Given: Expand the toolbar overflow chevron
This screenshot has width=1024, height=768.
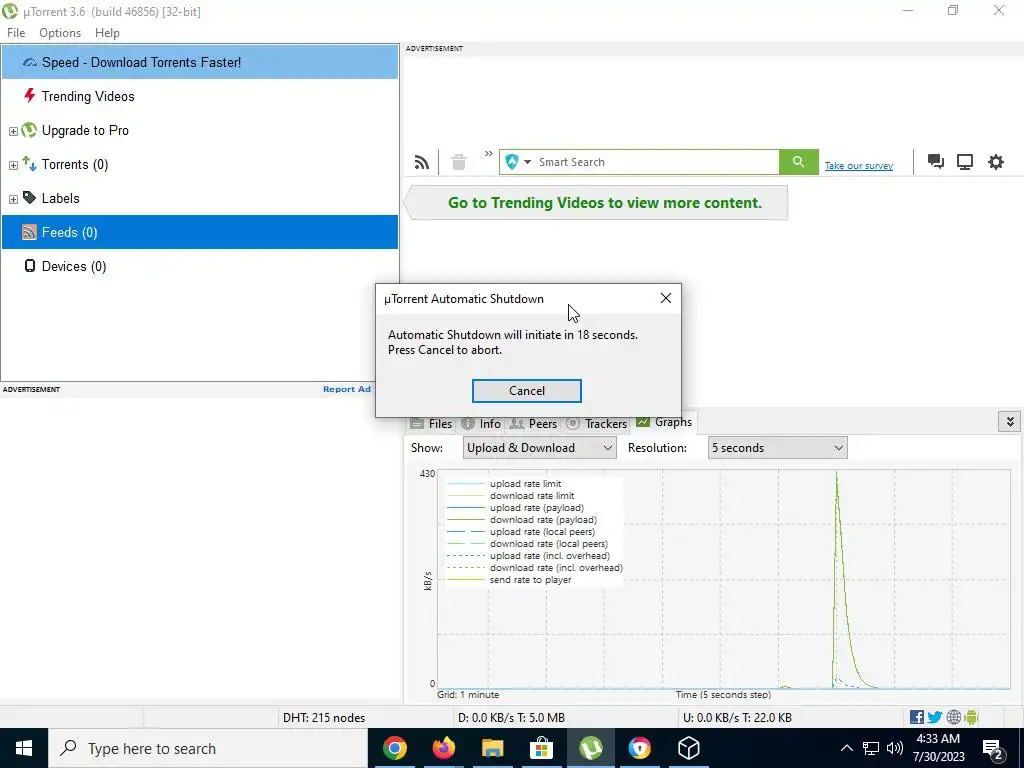Looking at the screenshot, I should coord(488,154).
